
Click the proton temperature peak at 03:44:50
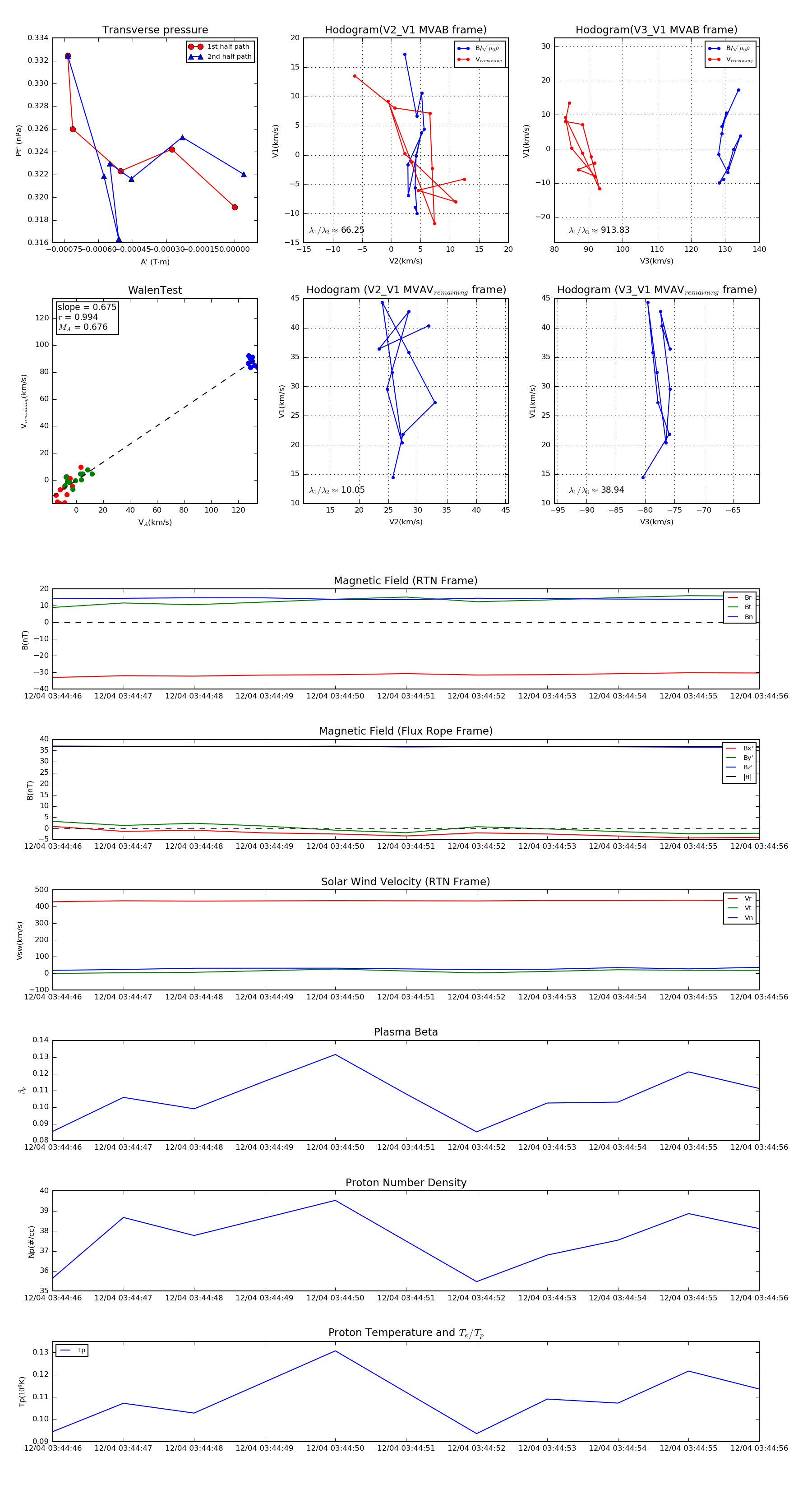click(x=335, y=1351)
